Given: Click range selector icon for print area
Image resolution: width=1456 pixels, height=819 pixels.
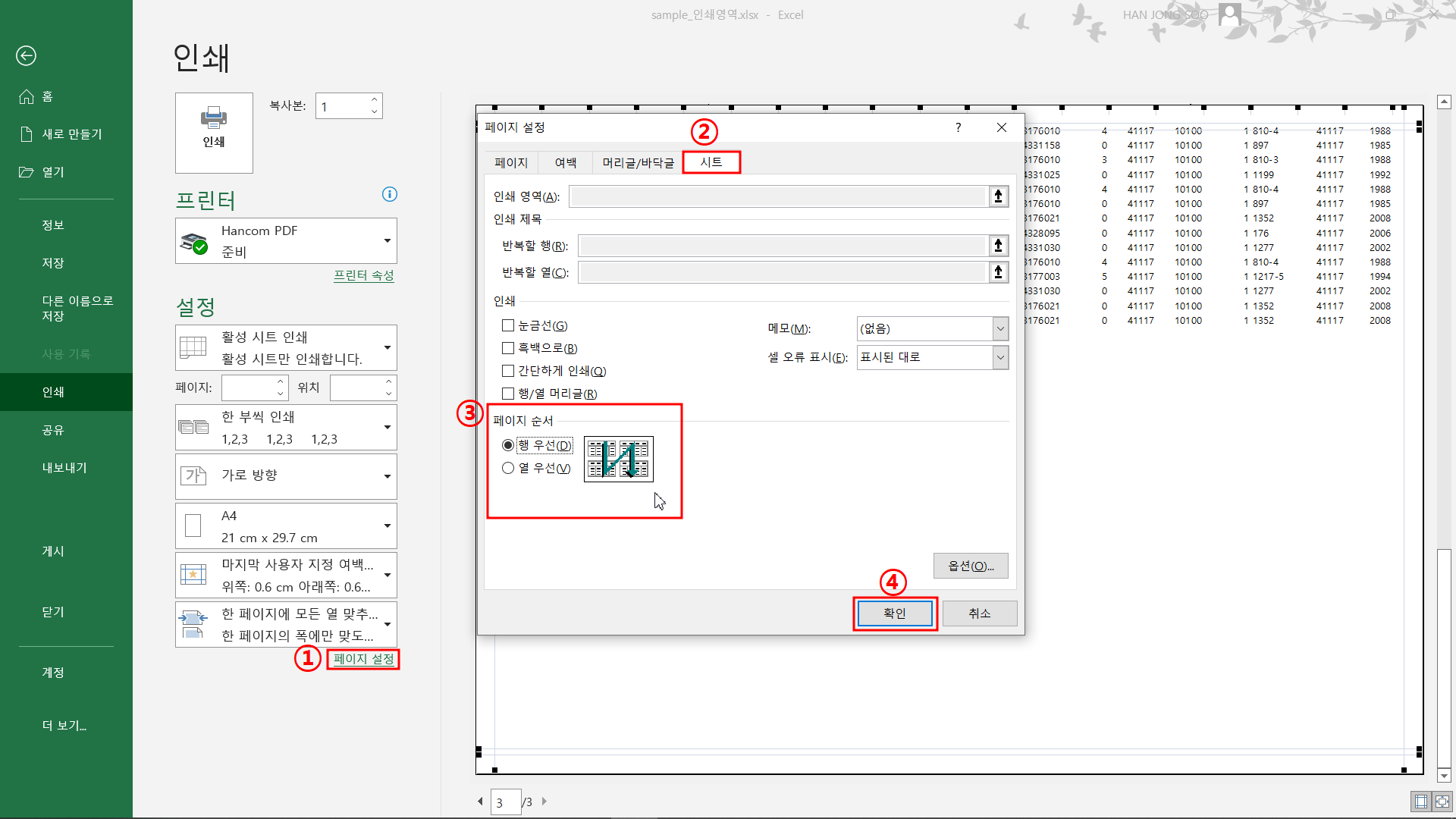Looking at the screenshot, I should 998,196.
